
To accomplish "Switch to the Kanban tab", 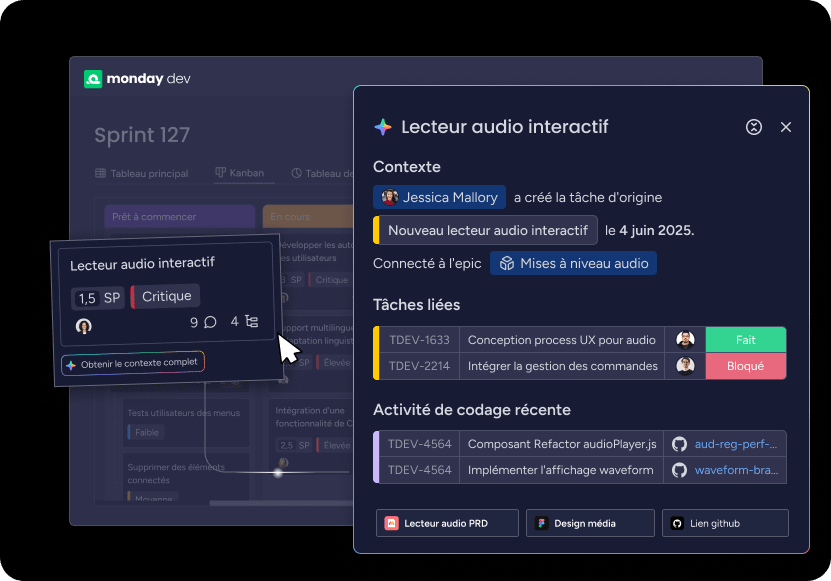I will tap(246, 173).
